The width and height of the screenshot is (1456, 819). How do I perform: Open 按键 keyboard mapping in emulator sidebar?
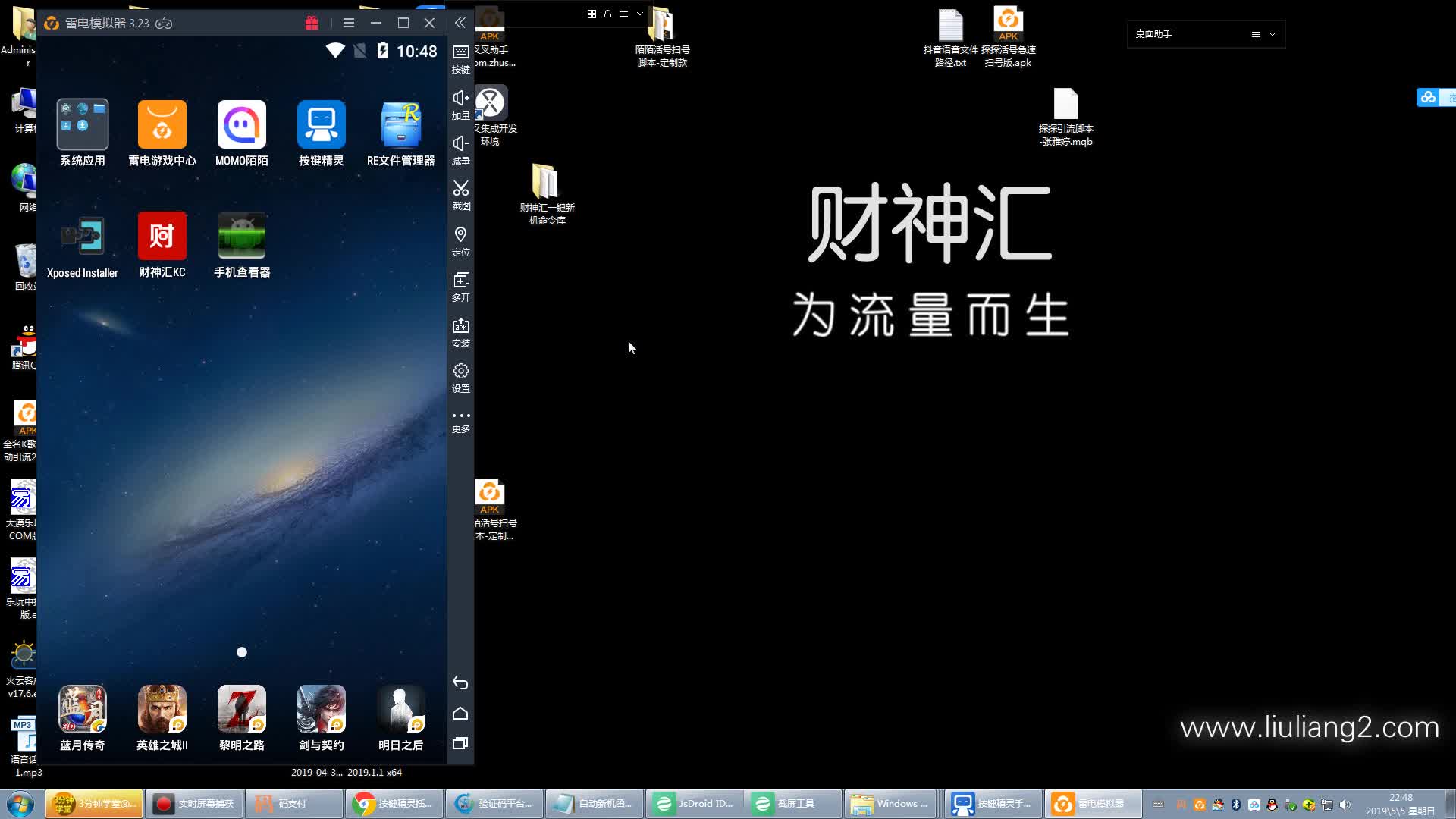click(460, 59)
